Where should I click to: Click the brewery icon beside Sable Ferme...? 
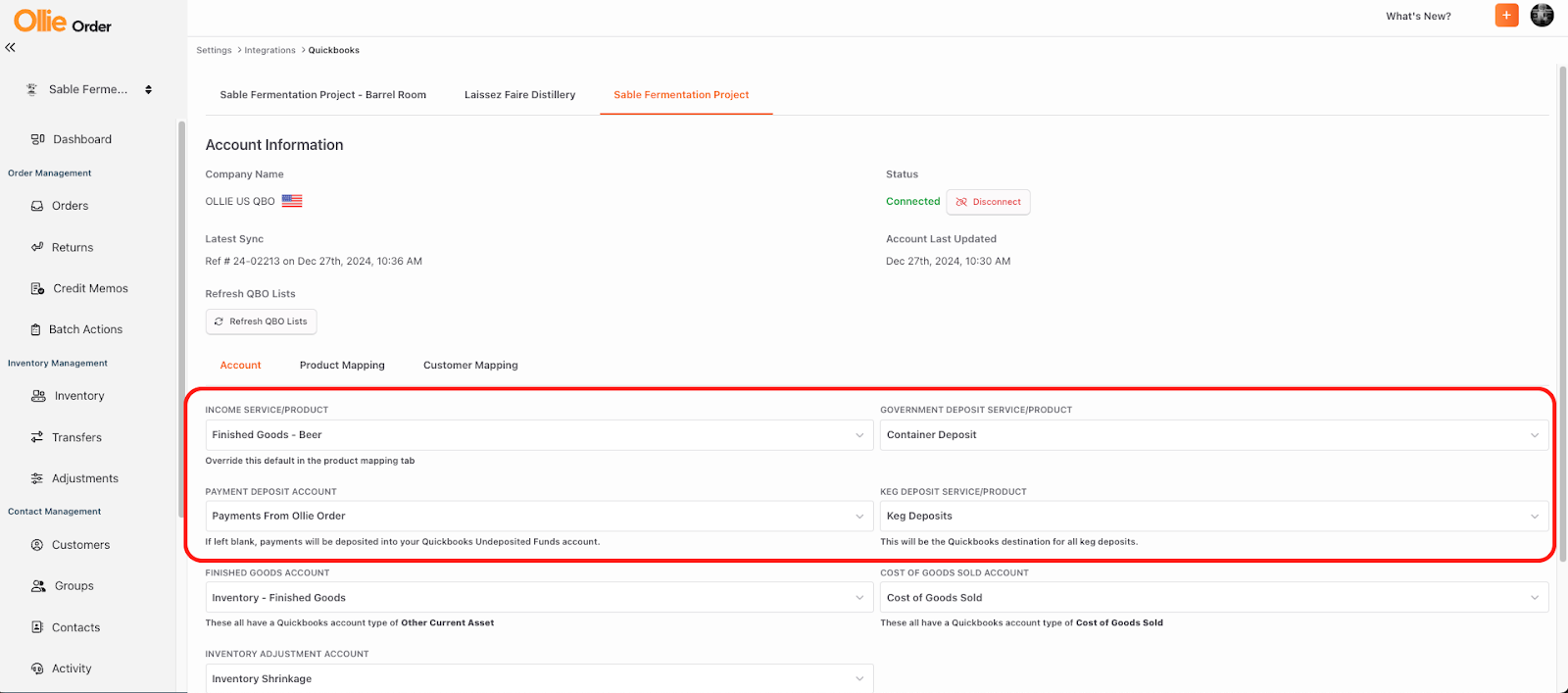point(31,89)
